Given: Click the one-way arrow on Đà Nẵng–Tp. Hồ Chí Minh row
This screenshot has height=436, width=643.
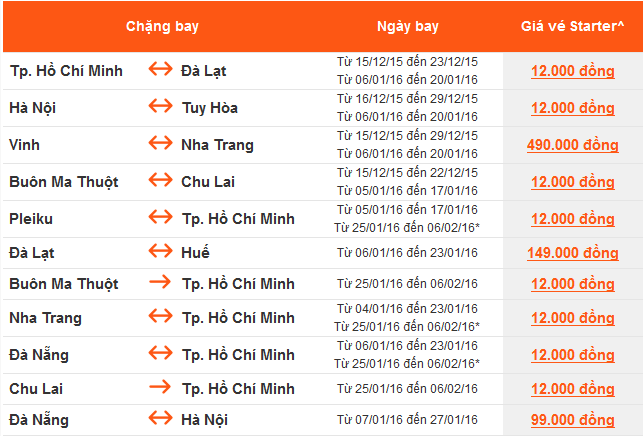Looking at the screenshot, I should pos(160,355).
